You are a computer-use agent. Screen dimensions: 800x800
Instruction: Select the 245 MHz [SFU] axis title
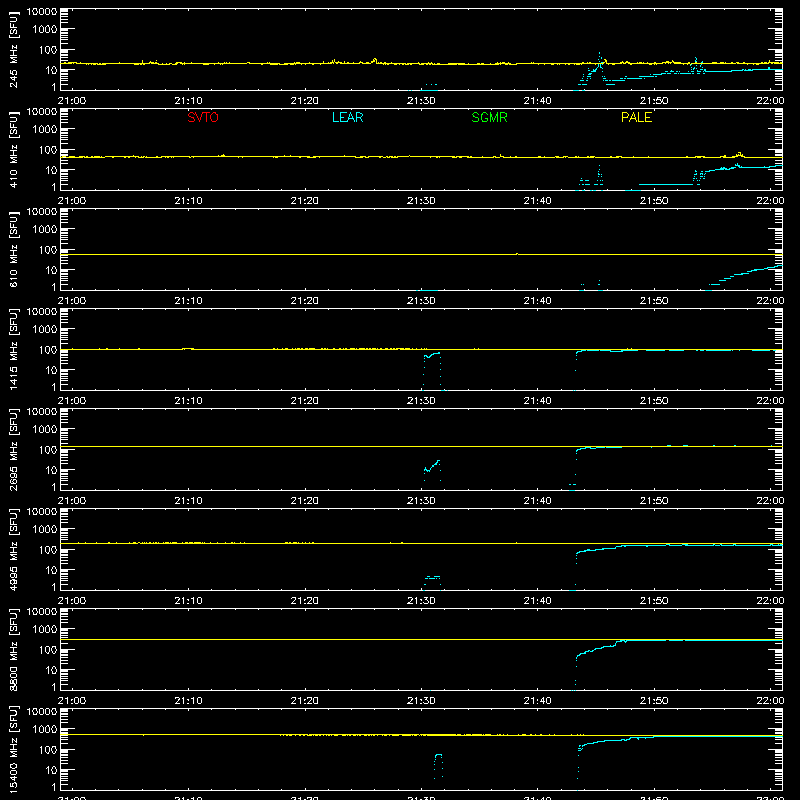14,51
